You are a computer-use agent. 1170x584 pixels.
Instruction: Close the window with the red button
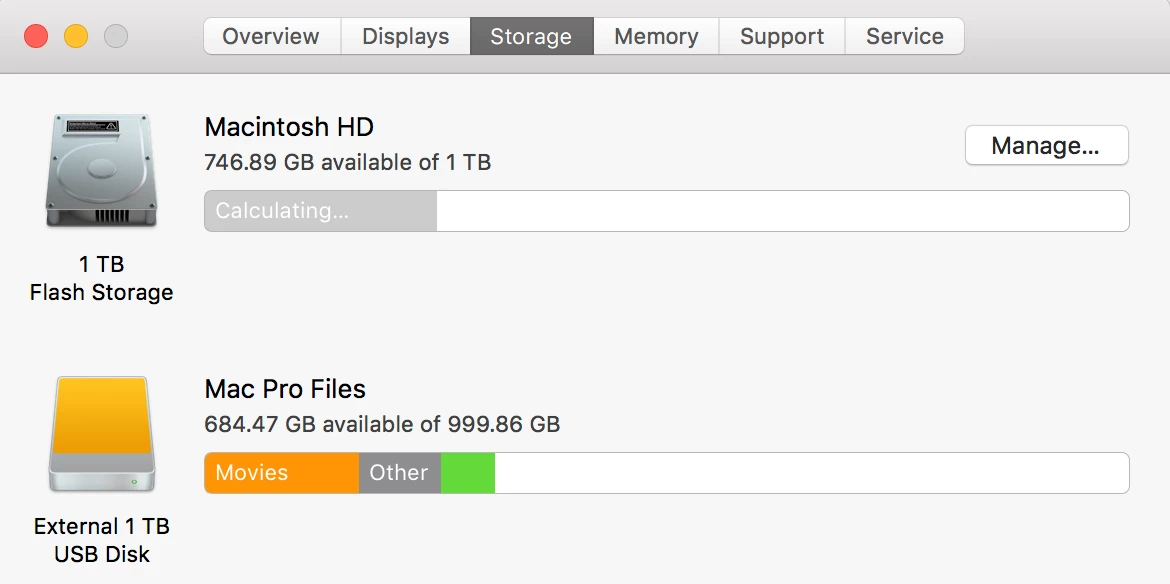[36, 37]
